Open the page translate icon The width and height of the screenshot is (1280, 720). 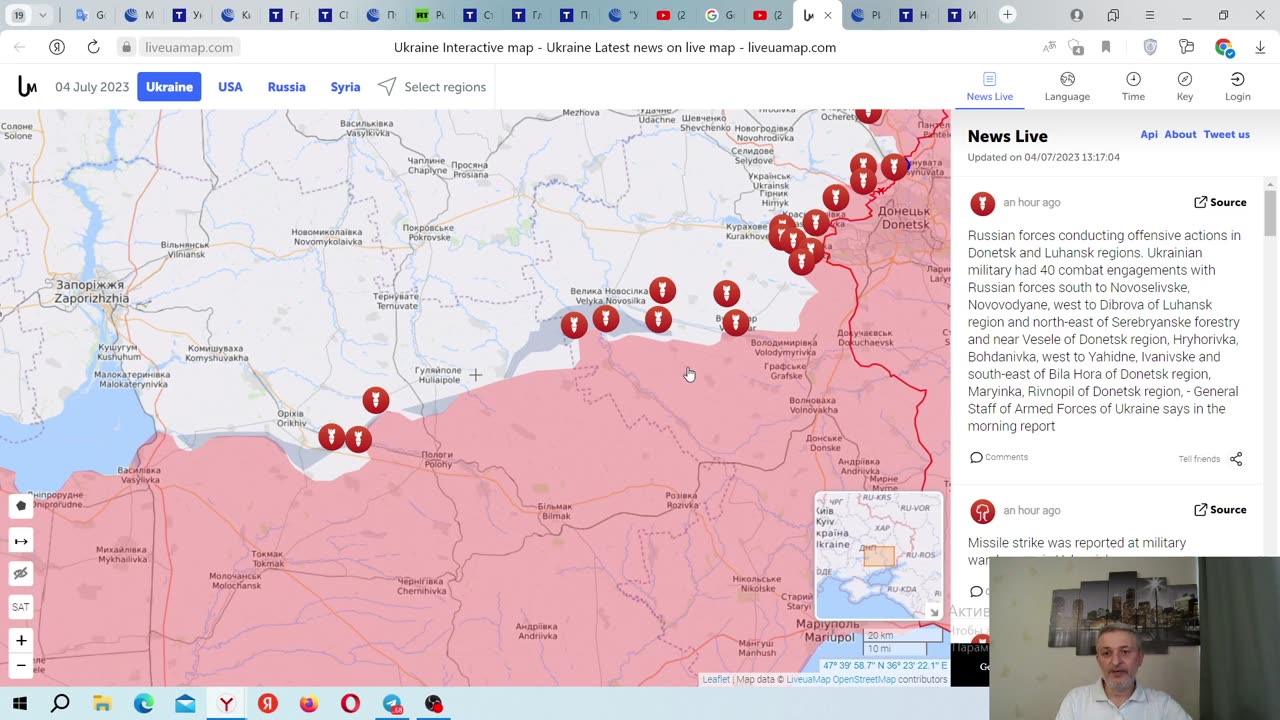click(x=1049, y=47)
